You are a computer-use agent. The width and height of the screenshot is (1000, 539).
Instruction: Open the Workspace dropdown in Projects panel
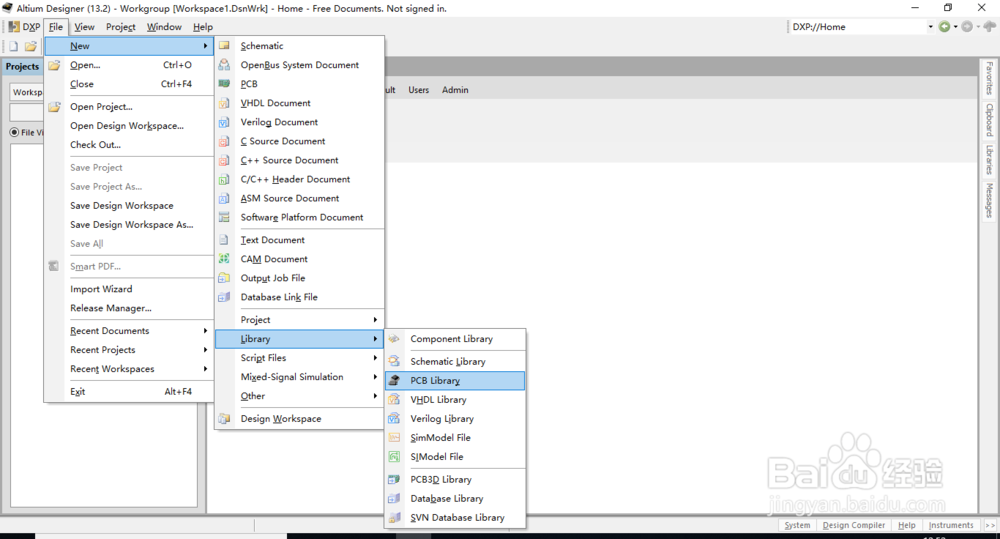27,92
